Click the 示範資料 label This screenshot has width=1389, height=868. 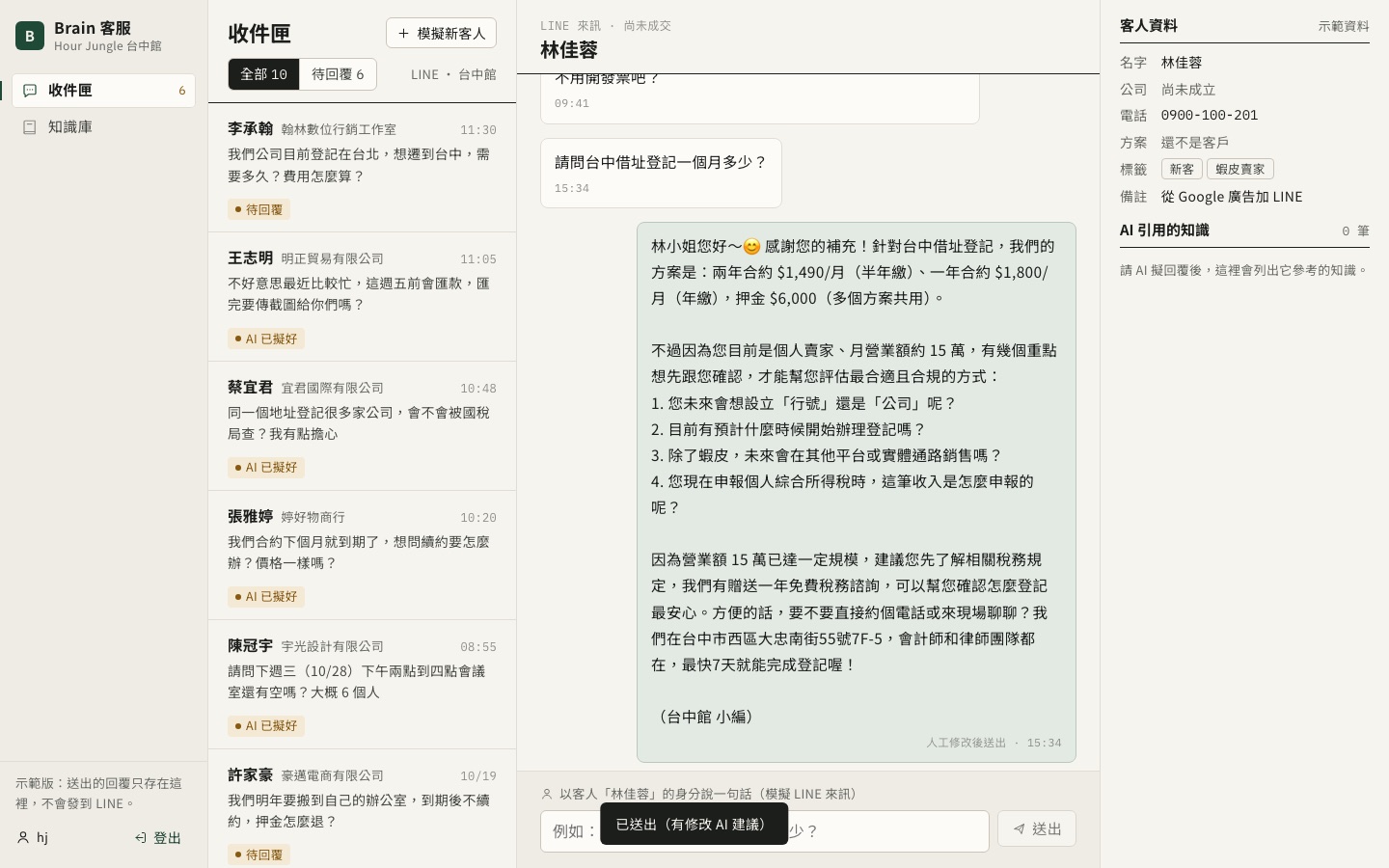click(x=1344, y=26)
